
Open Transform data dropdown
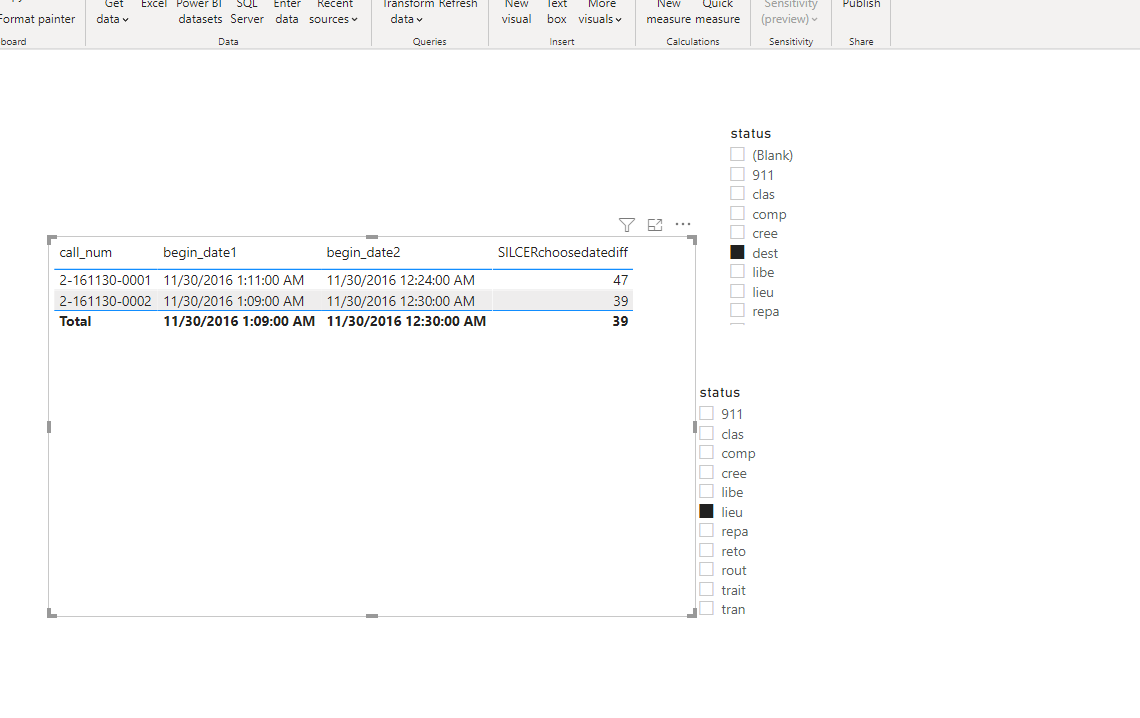click(x=406, y=12)
